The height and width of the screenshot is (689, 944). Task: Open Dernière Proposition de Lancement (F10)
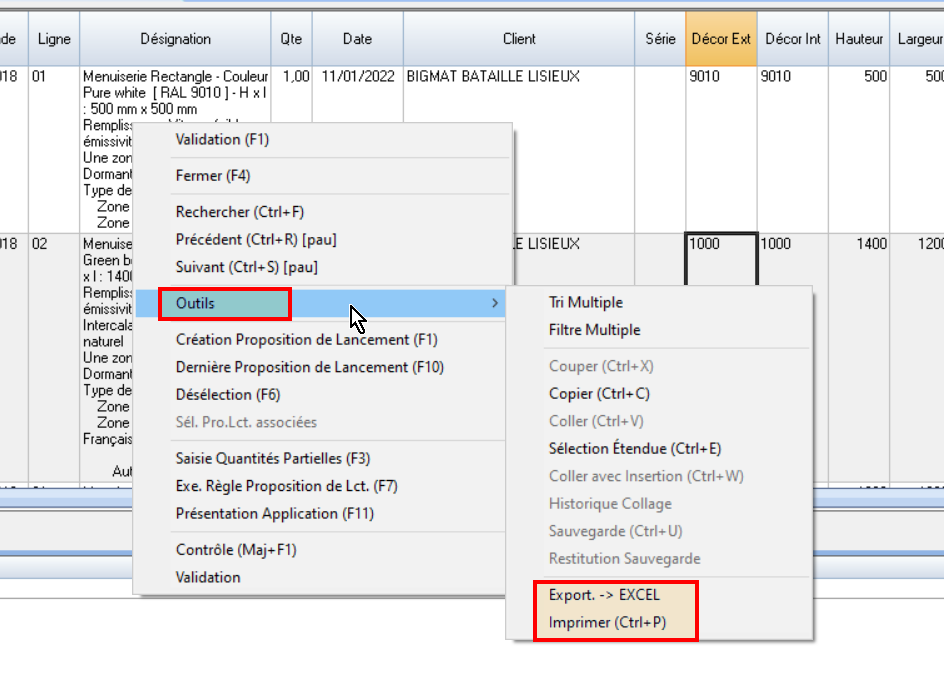pos(309,367)
